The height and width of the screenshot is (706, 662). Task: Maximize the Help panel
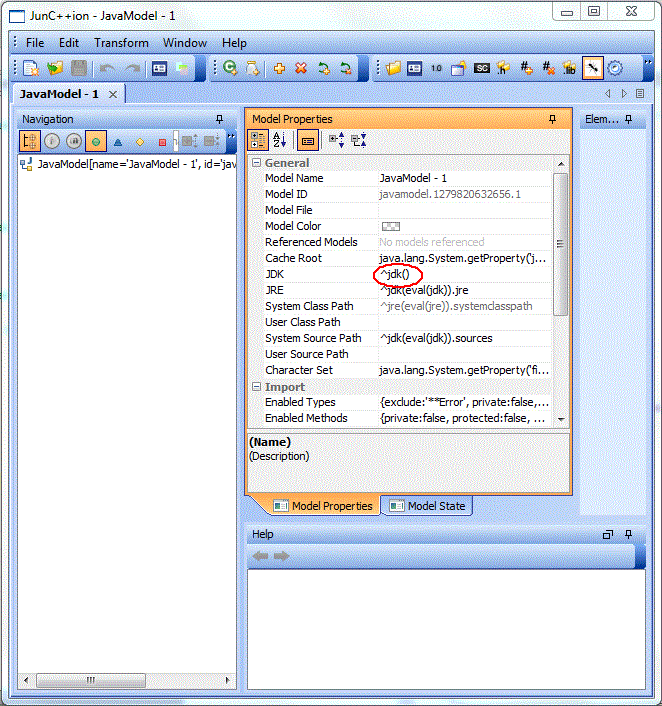(608, 534)
